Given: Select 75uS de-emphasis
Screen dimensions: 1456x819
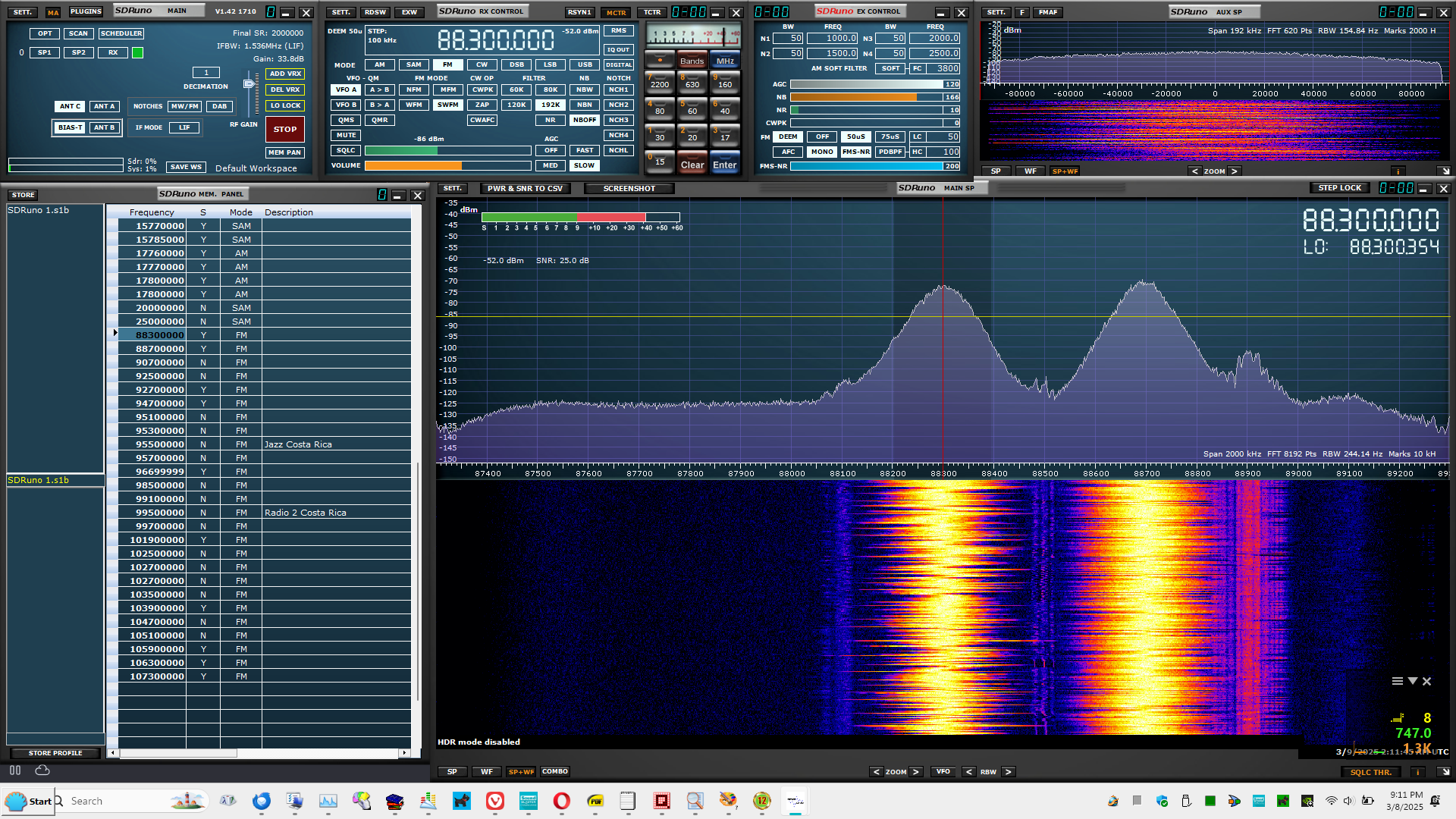Looking at the screenshot, I should click(890, 136).
